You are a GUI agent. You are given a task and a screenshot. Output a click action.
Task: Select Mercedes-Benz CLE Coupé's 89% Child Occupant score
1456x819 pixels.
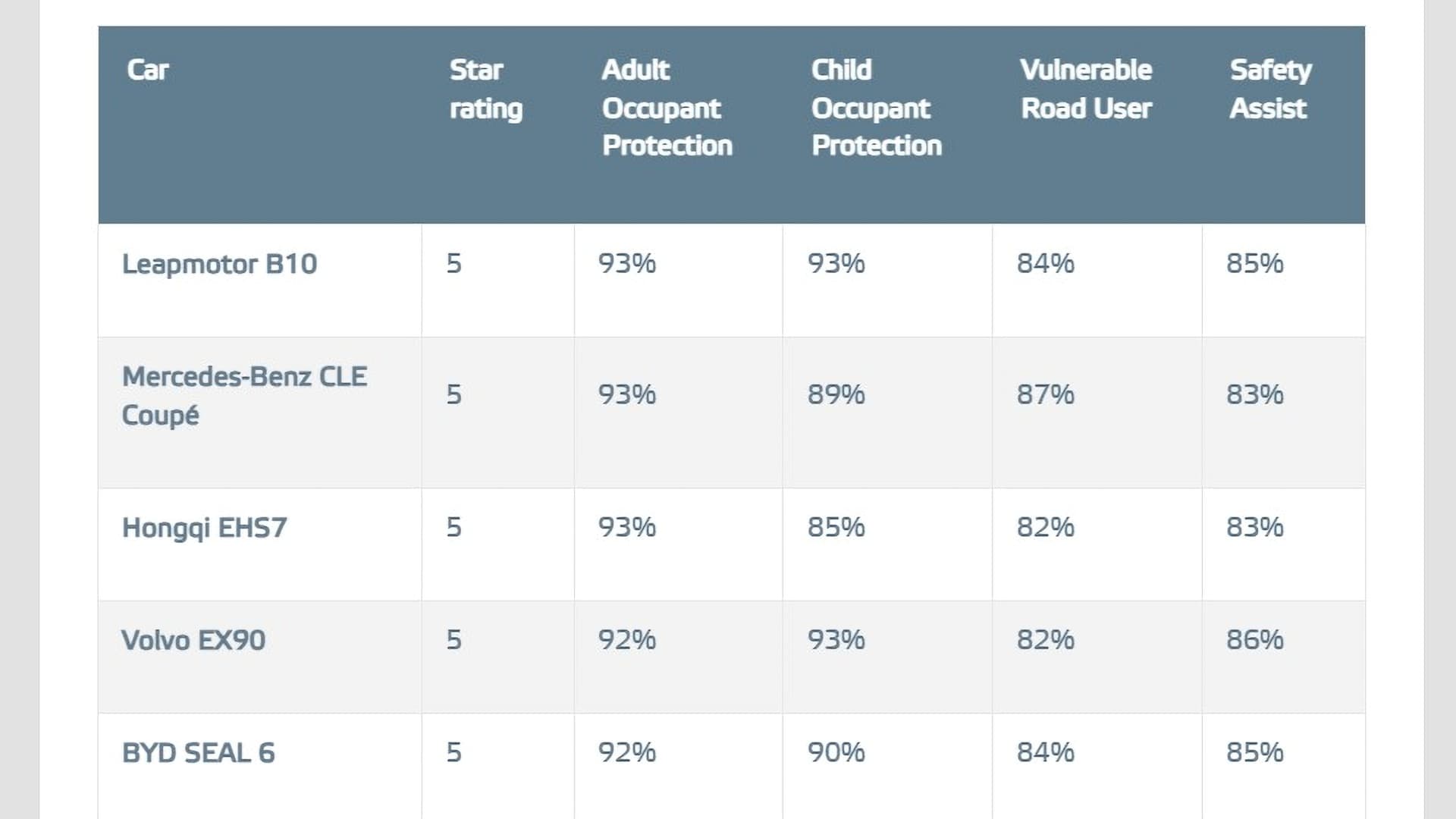pyautogui.click(x=836, y=394)
